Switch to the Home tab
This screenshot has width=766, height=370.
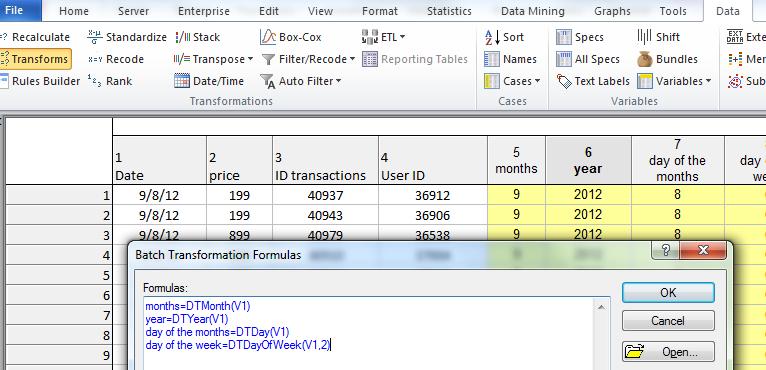point(73,11)
